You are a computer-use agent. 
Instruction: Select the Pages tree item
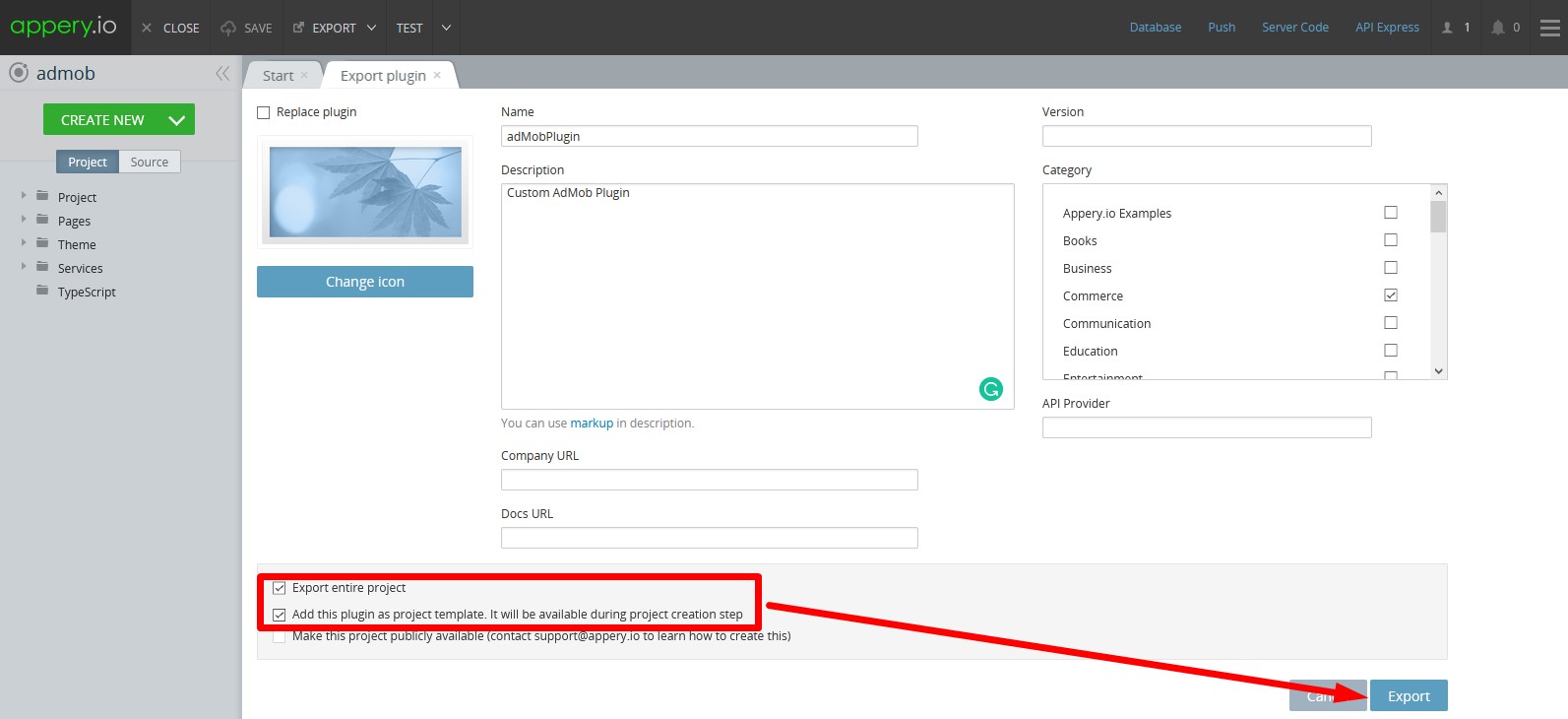click(x=74, y=221)
